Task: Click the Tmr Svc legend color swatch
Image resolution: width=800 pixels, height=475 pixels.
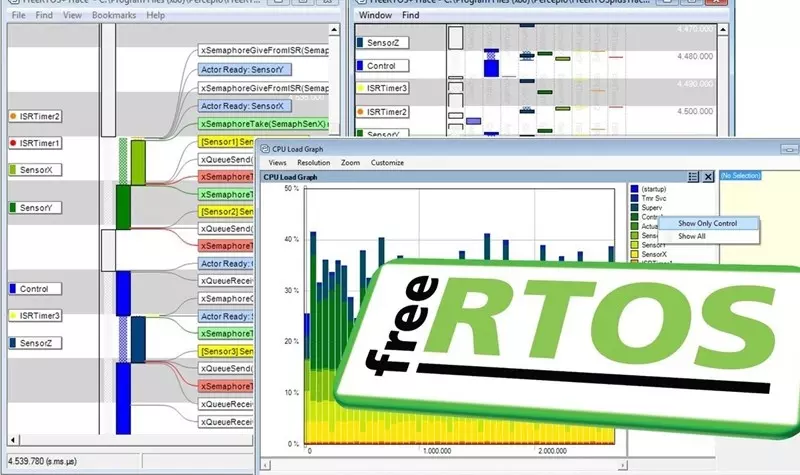Action: (x=634, y=198)
